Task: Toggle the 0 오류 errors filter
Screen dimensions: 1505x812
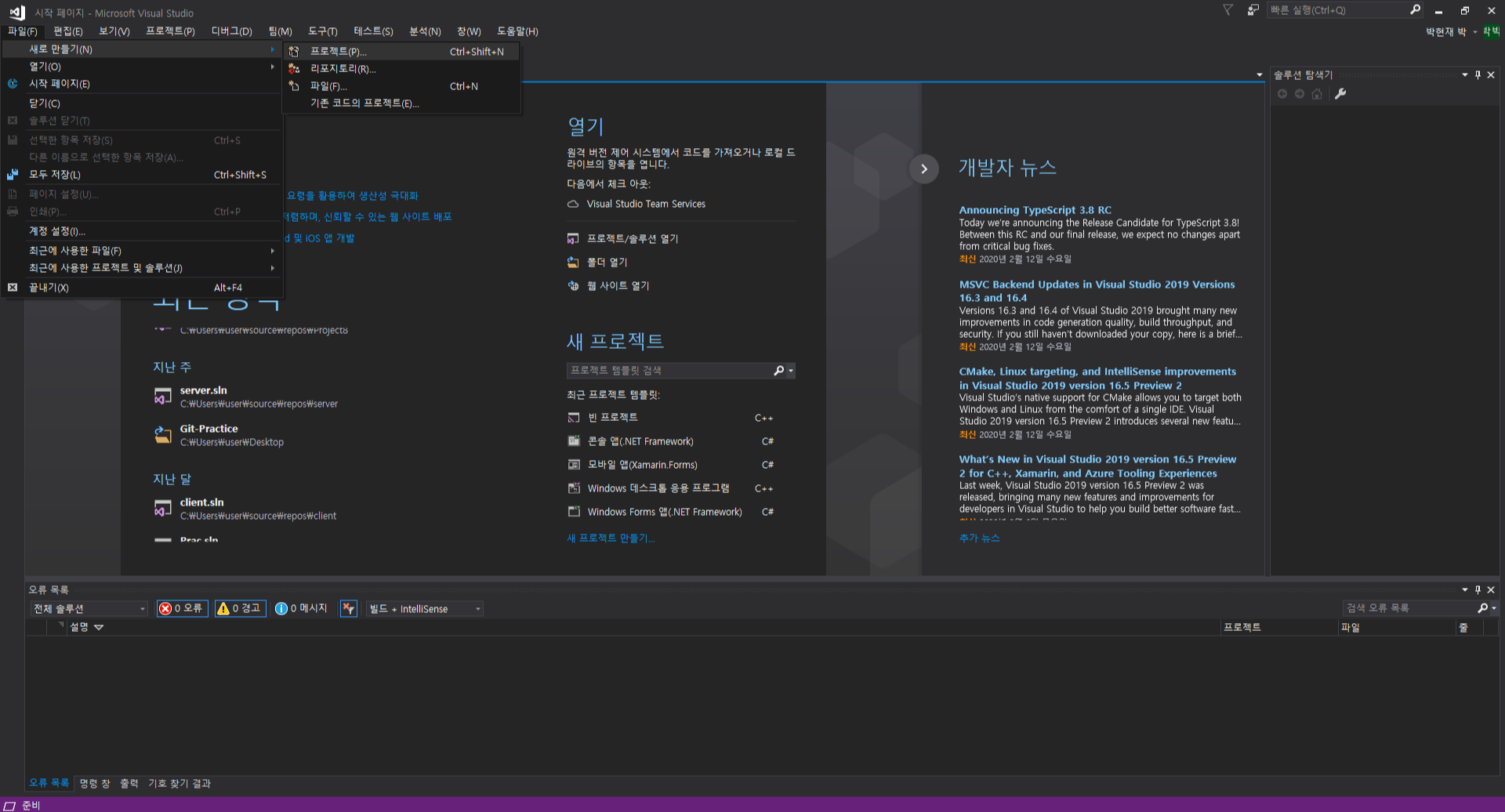Action: (182, 608)
